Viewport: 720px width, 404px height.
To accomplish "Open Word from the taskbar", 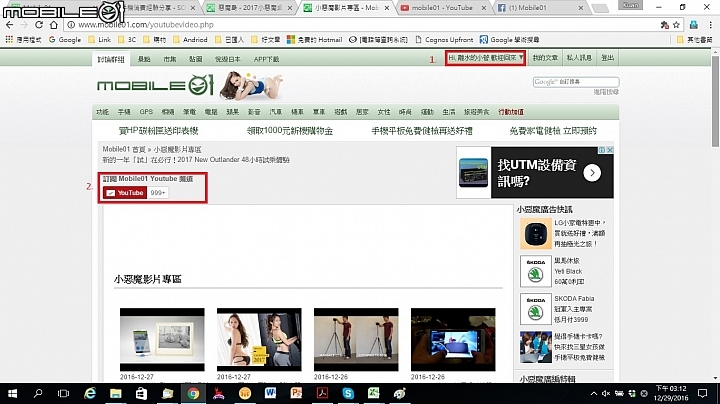I will pos(270,393).
